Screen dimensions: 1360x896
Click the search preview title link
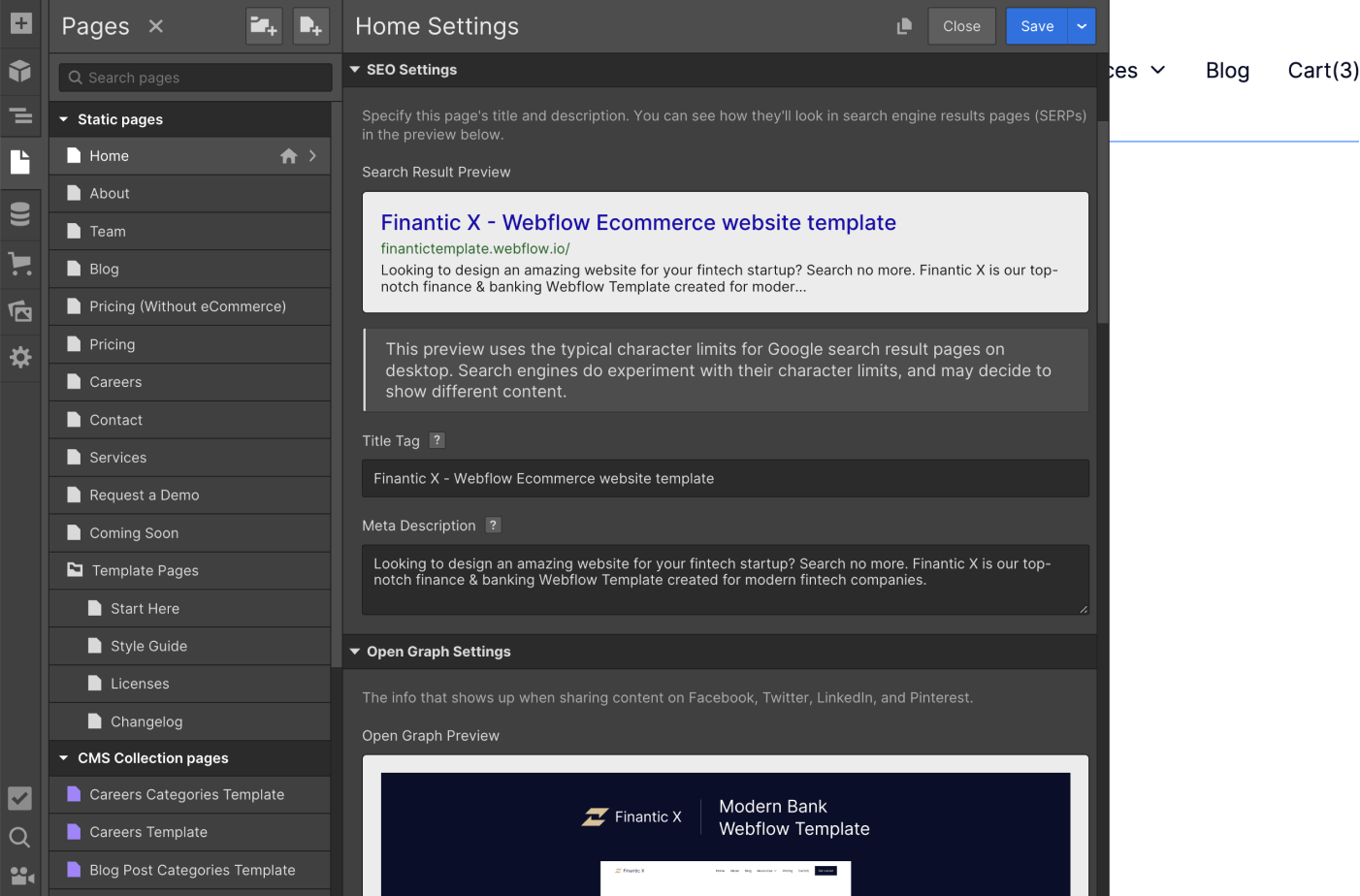tap(638, 223)
